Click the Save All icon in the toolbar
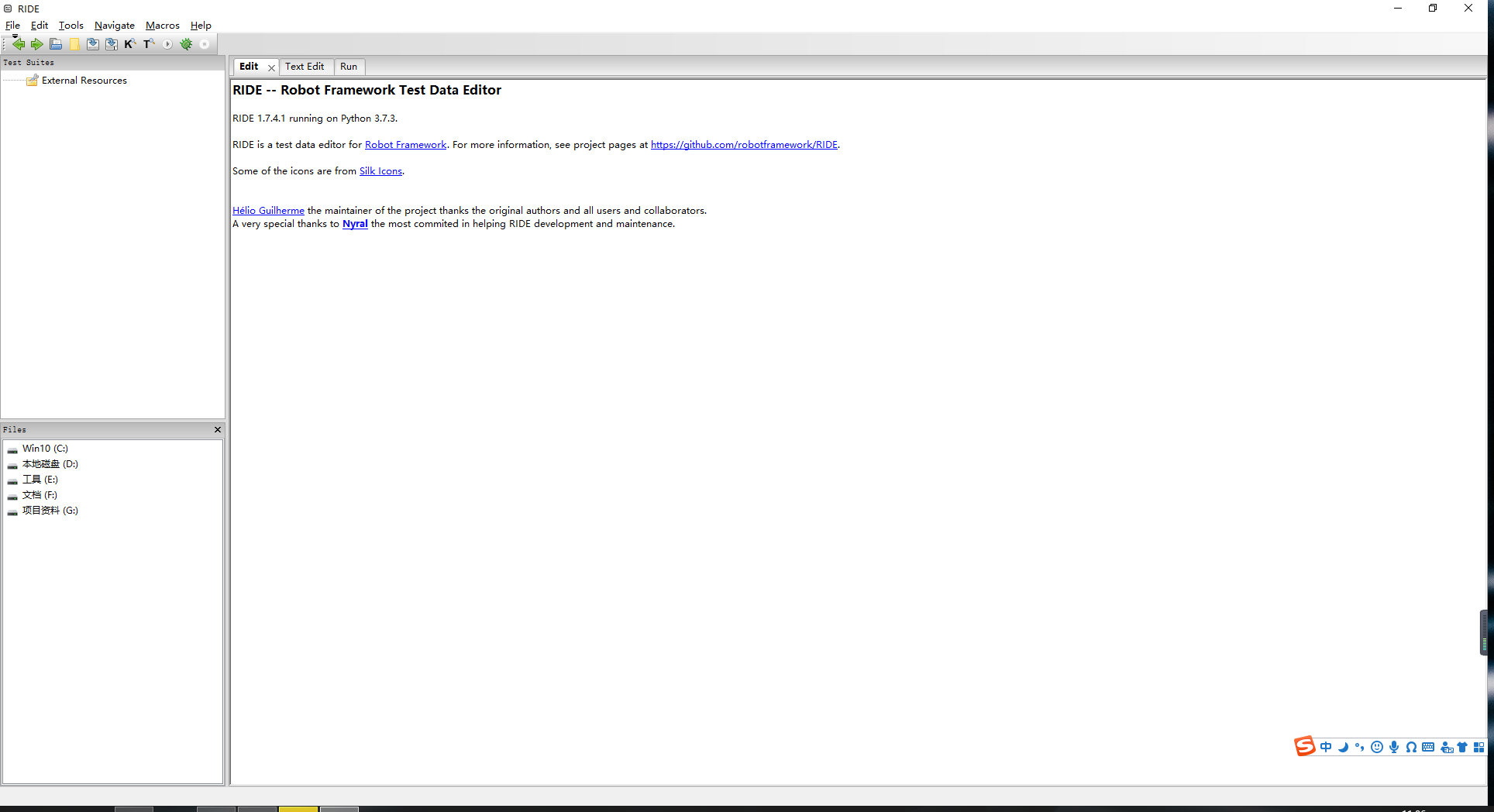Image resolution: width=1494 pixels, height=812 pixels. pos(112,44)
